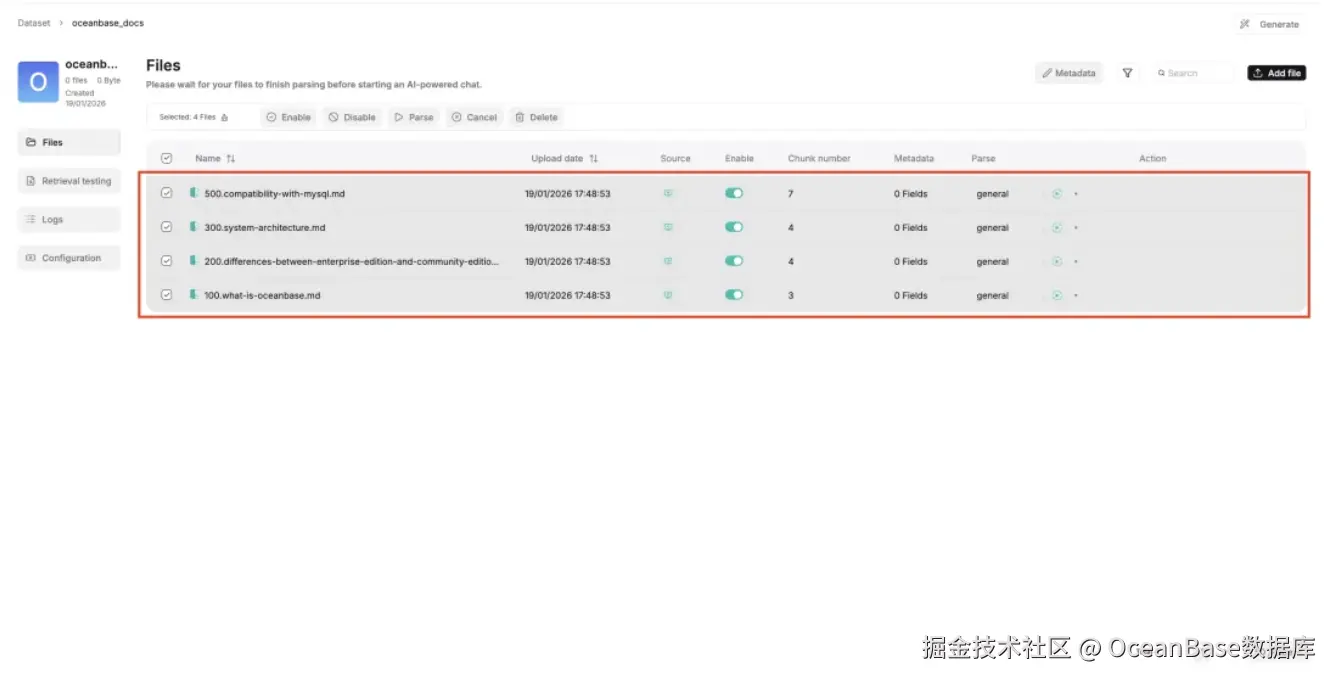Click the source icon of 300.system-architecture.md
Screen dimensions: 1336x682
668,228
